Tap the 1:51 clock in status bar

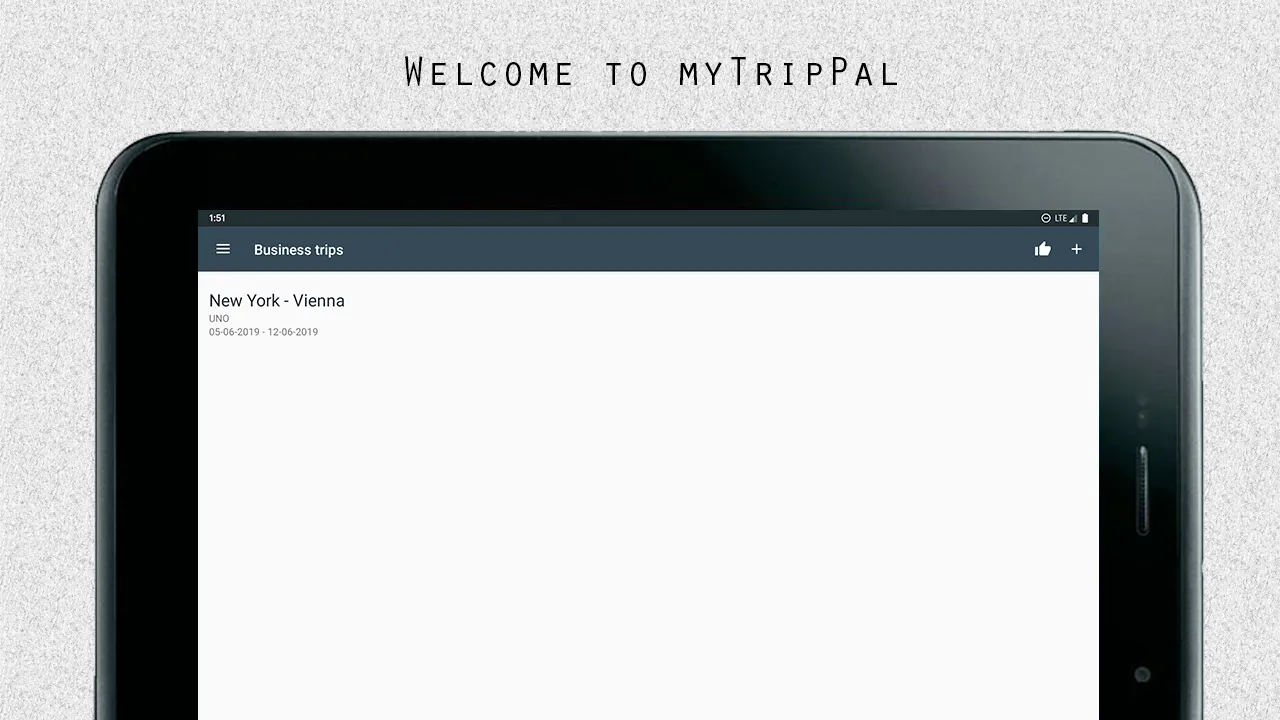click(x=217, y=218)
